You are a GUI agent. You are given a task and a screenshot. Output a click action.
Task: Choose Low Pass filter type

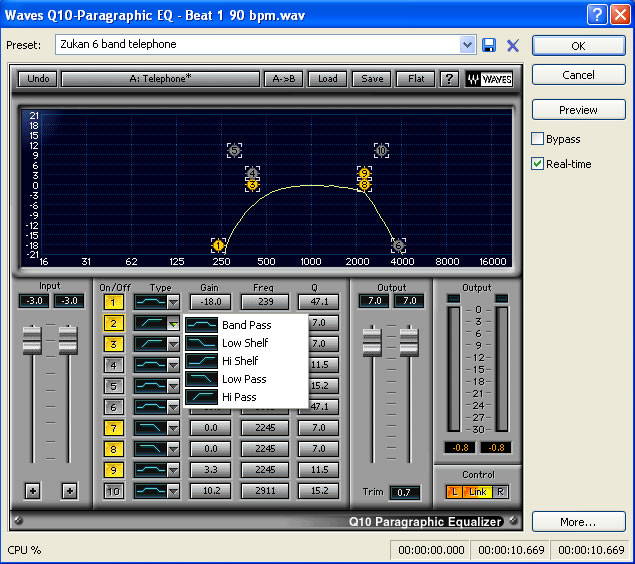coord(246,379)
